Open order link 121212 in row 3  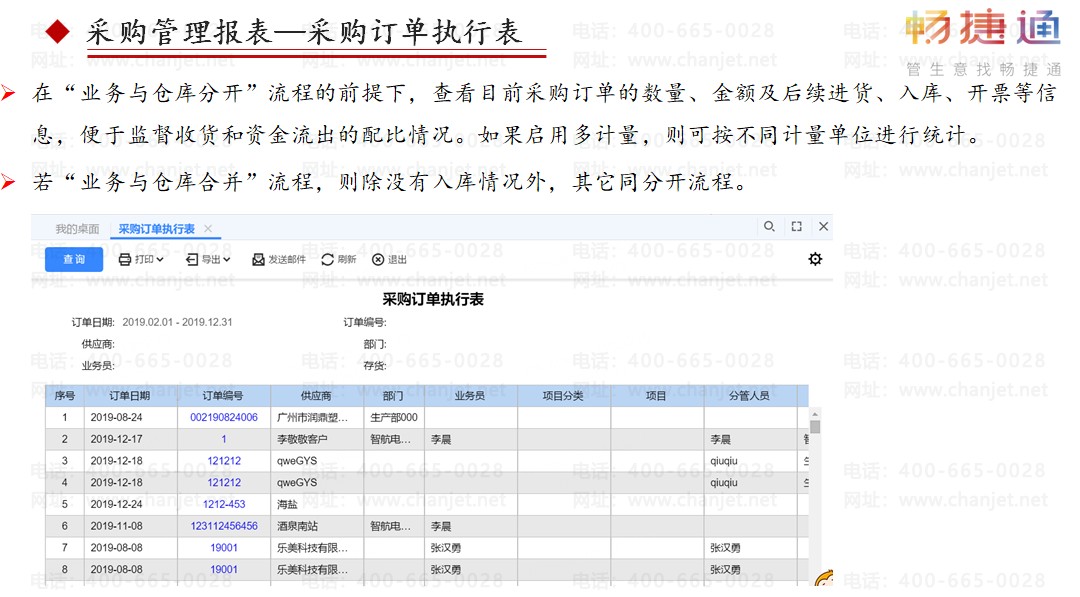pos(224,461)
